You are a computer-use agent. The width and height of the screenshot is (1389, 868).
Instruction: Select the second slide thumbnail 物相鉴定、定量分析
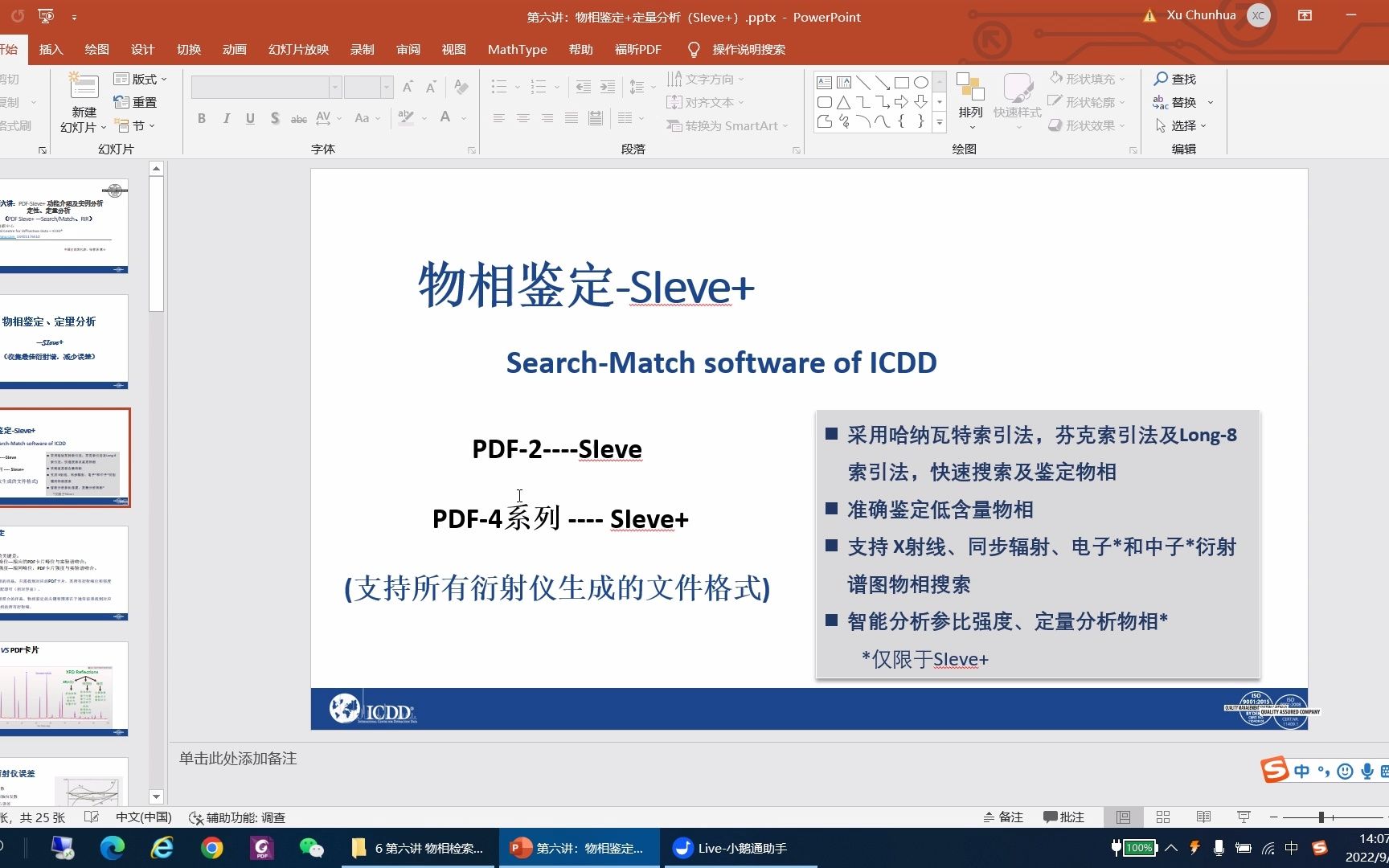(x=64, y=342)
